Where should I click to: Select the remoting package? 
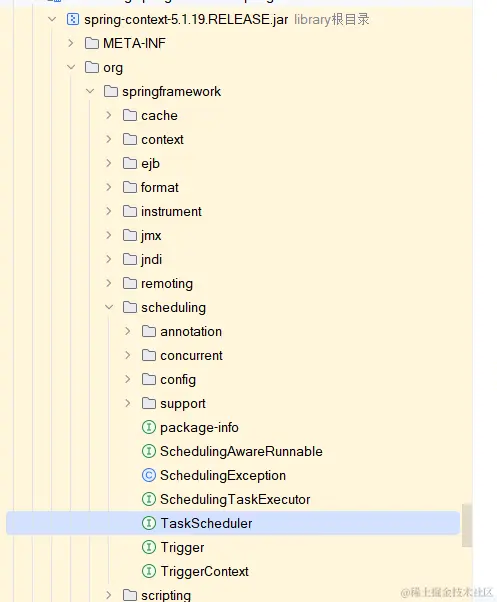pyautogui.click(x=167, y=283)
